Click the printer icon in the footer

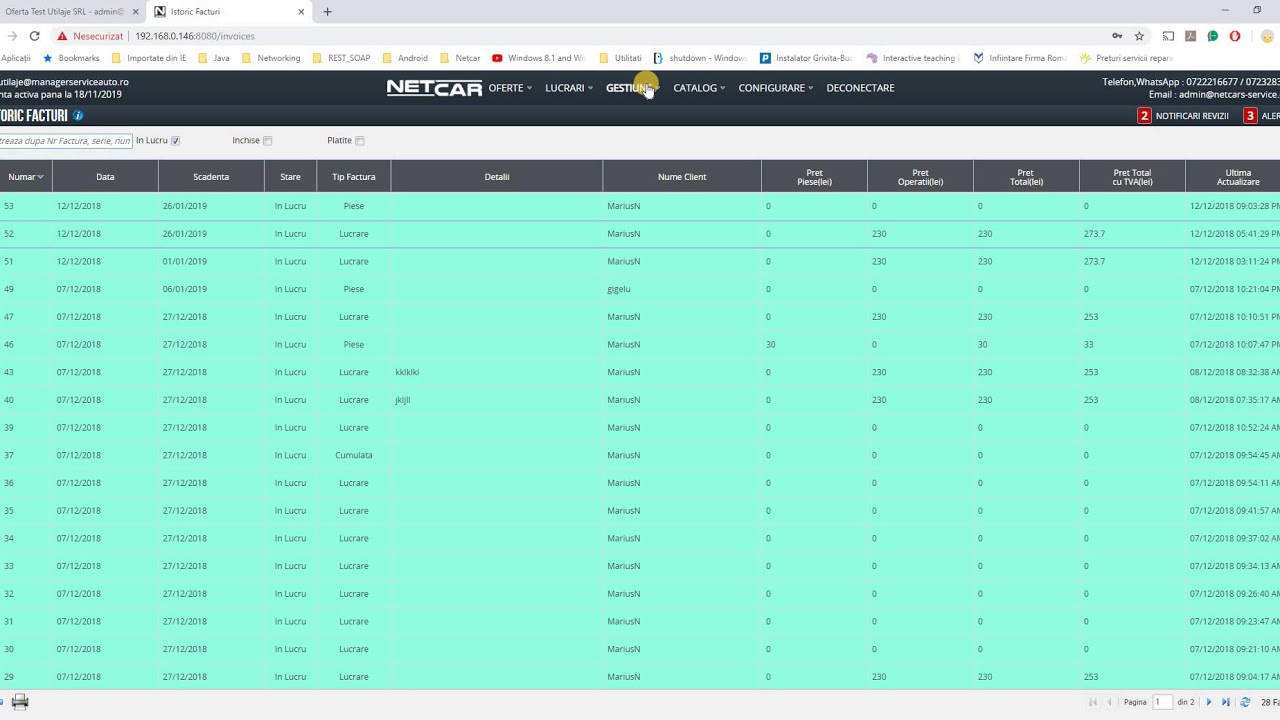[20, 702]
